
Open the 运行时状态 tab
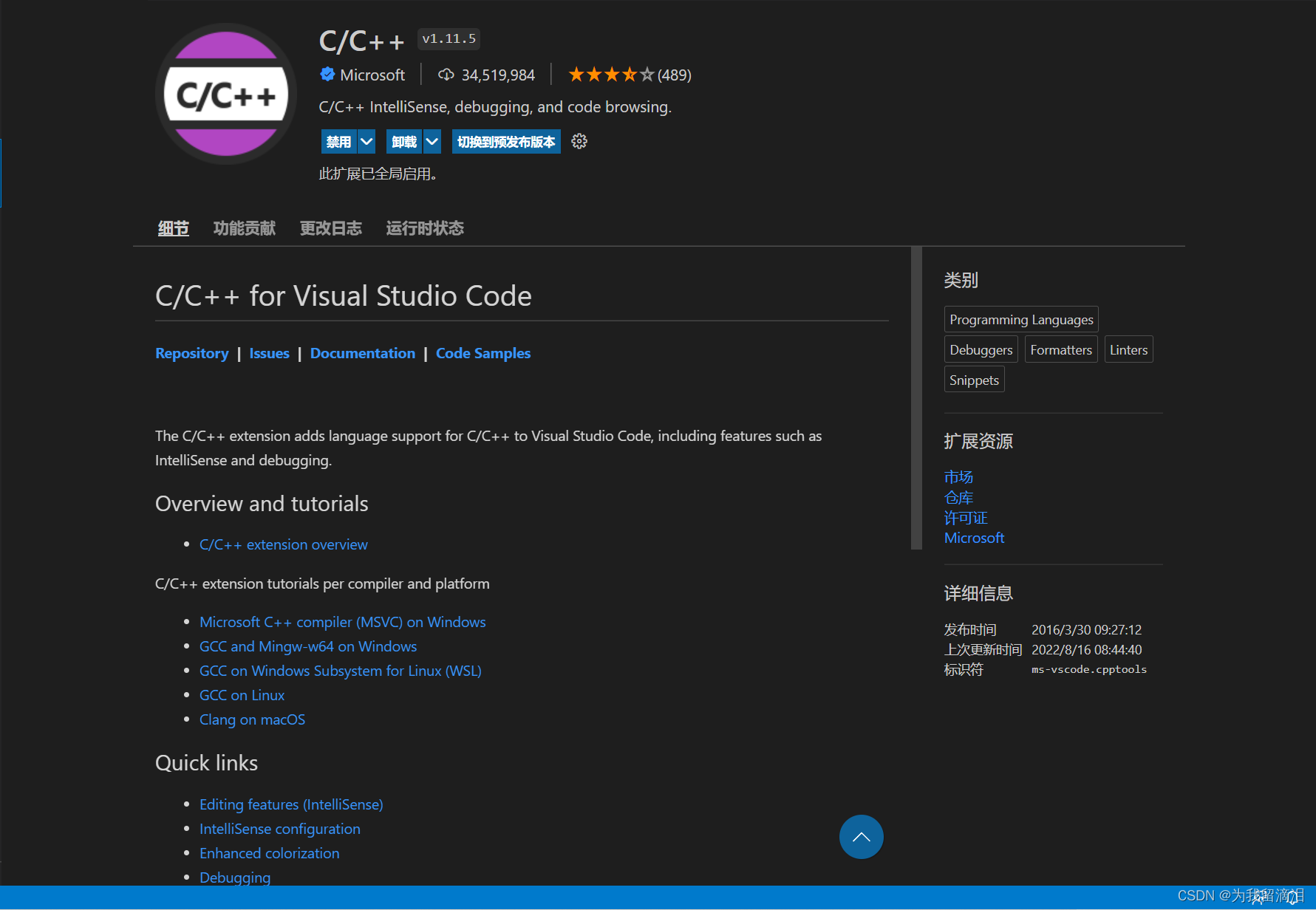[x=425, y=228]
